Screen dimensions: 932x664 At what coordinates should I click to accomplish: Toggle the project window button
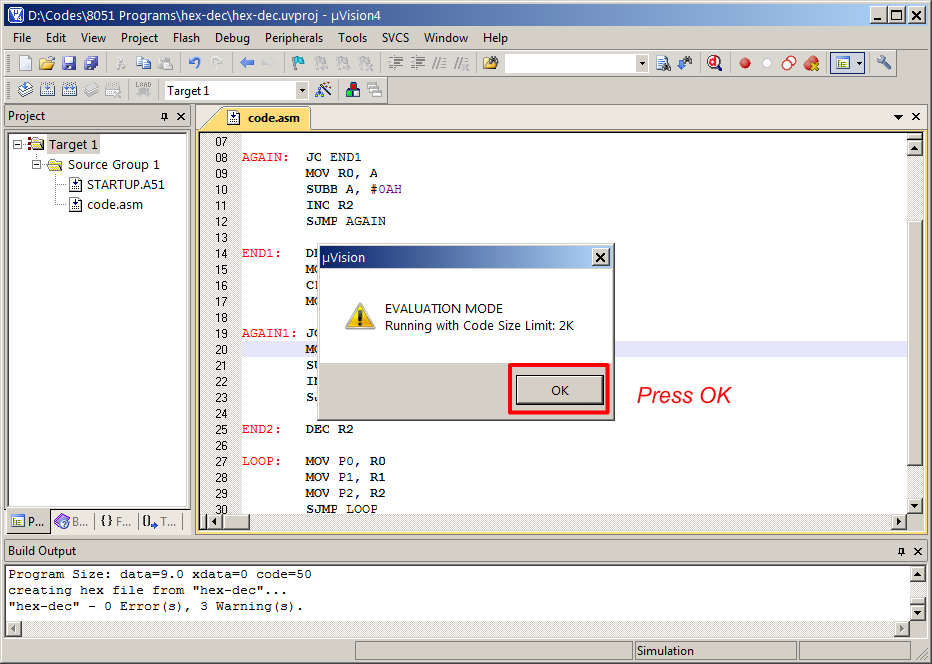(x=843, y=63)
